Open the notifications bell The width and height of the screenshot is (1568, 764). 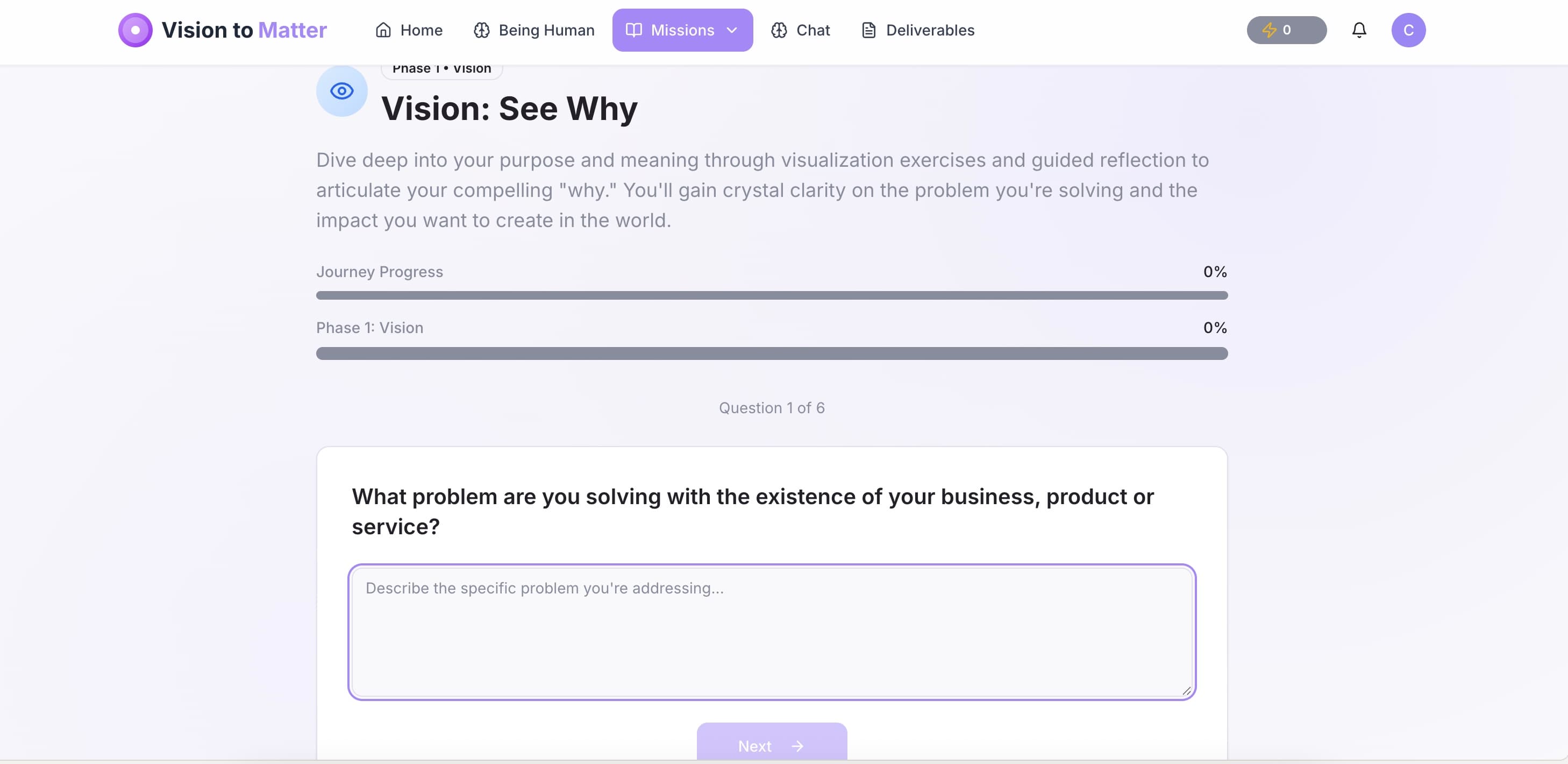(1360, 30)
